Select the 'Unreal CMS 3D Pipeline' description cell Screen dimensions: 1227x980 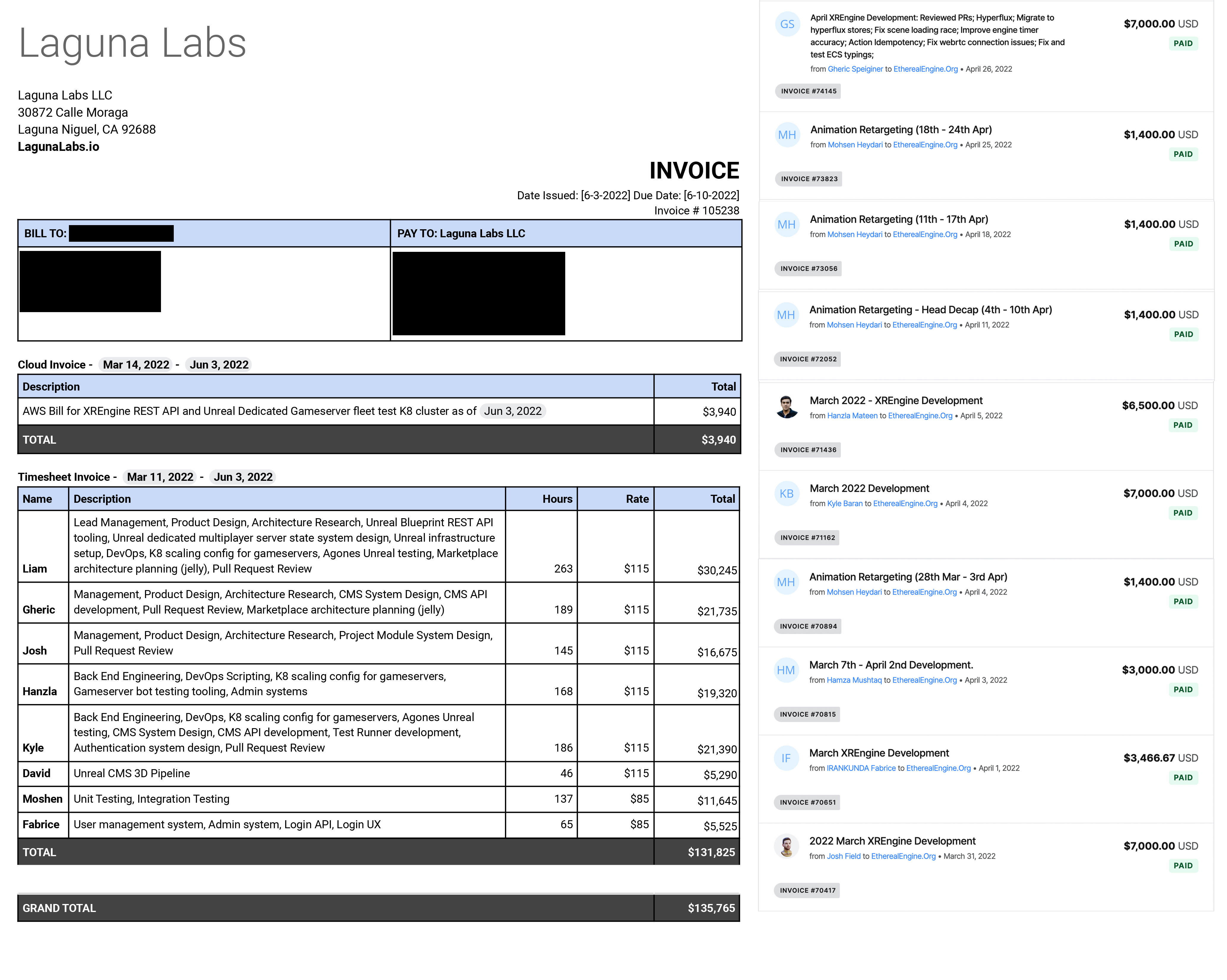[287, 774]
